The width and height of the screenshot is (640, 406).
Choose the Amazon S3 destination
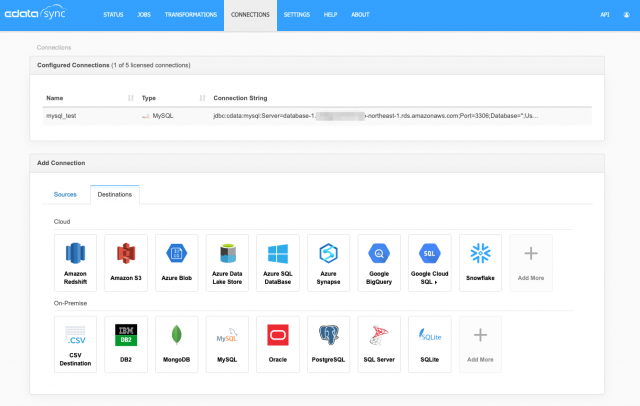pos(126,263)
